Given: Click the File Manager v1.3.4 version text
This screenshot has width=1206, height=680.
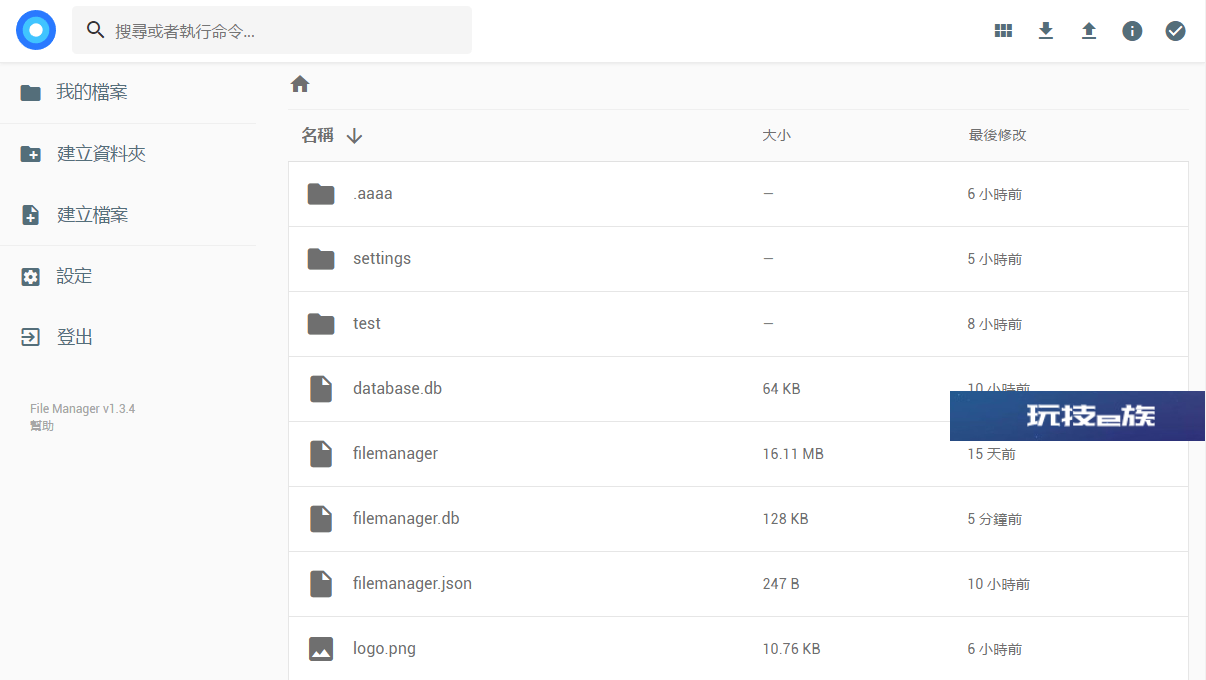Looking at the screenshot, I should (82, 409).
